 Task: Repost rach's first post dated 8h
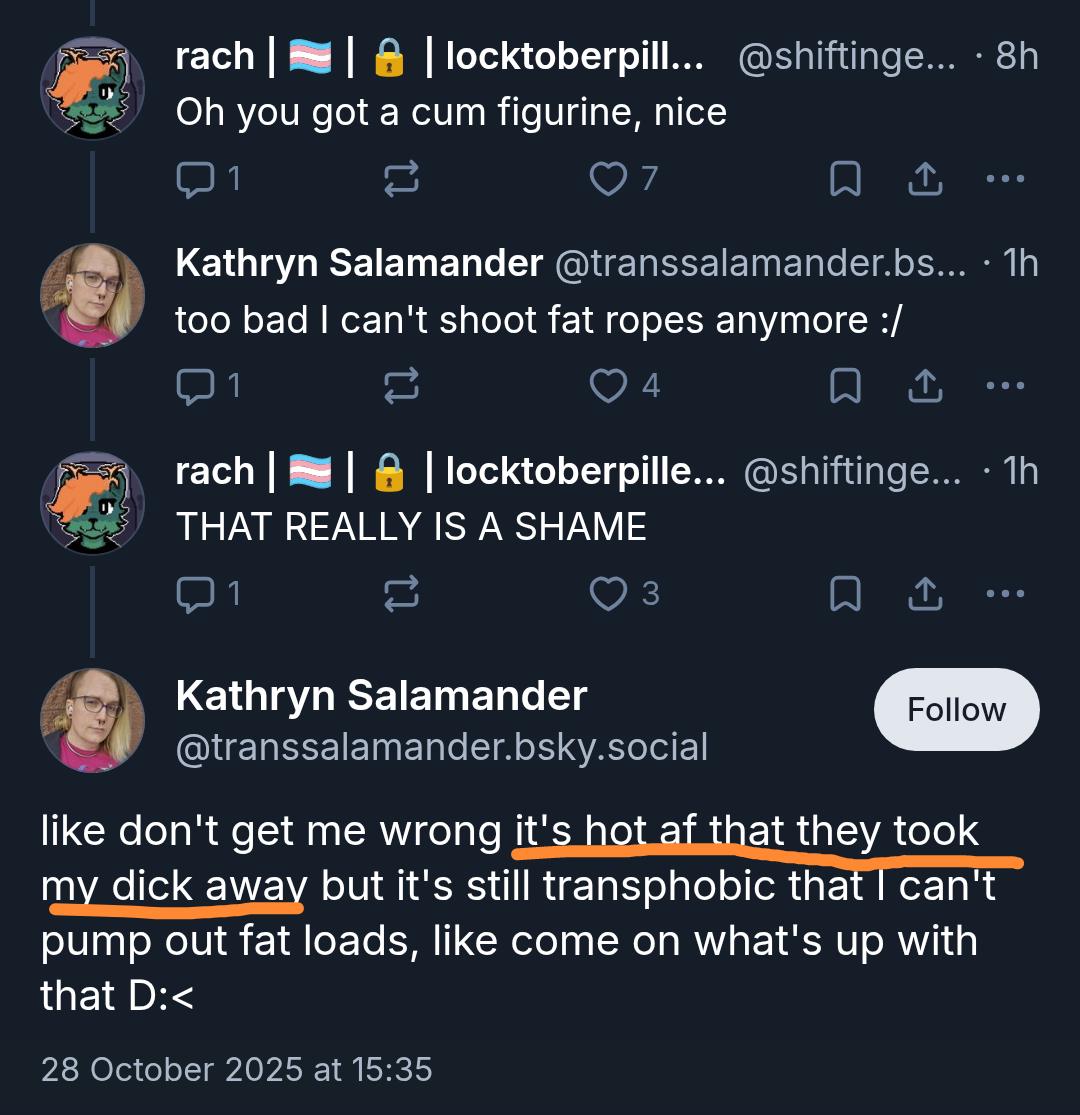click(401, 178)
